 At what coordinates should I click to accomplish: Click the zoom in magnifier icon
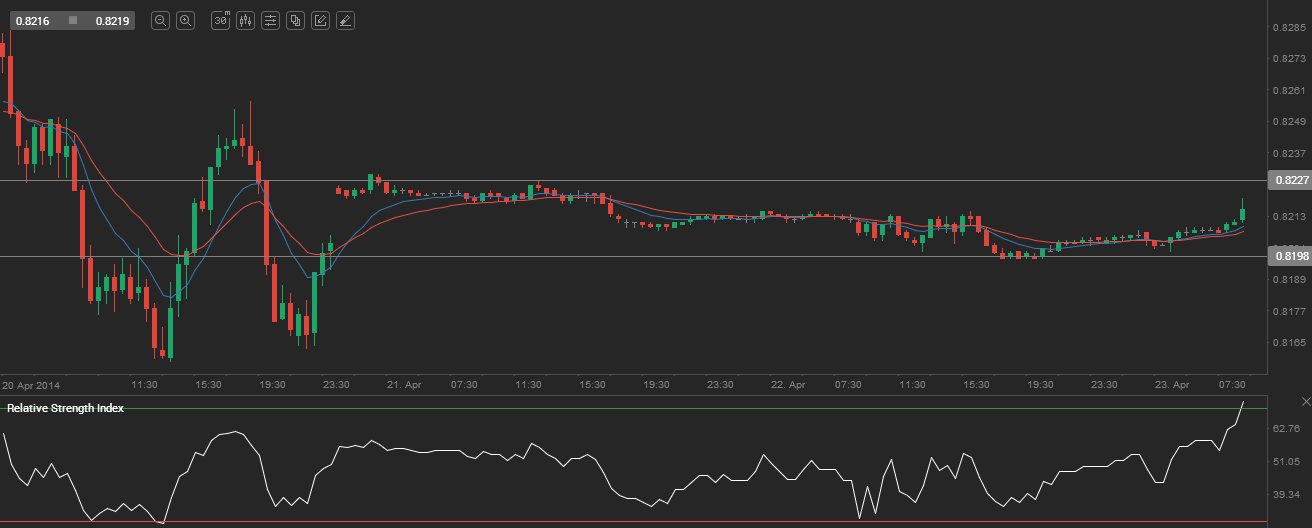pos(185,20)
